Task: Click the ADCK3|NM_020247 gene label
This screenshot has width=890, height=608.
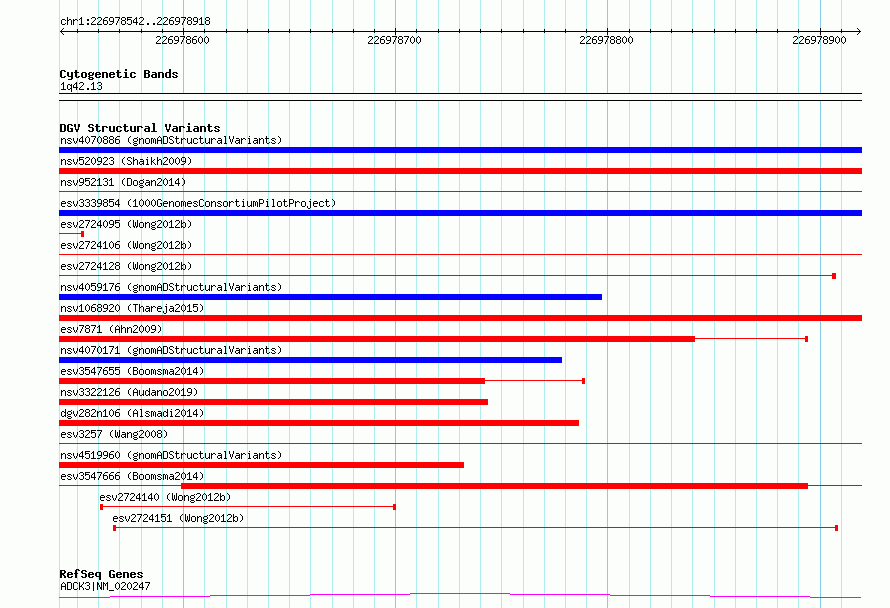Action: pos(105,586)
